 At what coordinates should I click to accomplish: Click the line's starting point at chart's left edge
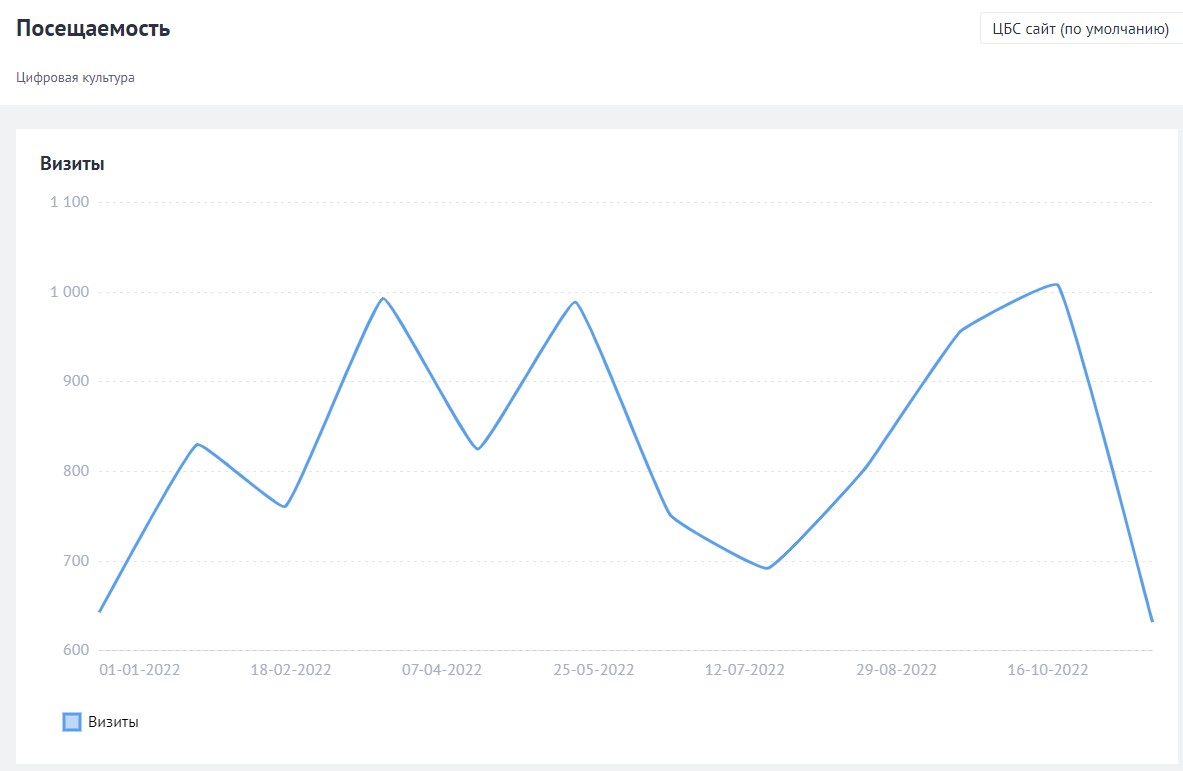[x=100, y=611]
